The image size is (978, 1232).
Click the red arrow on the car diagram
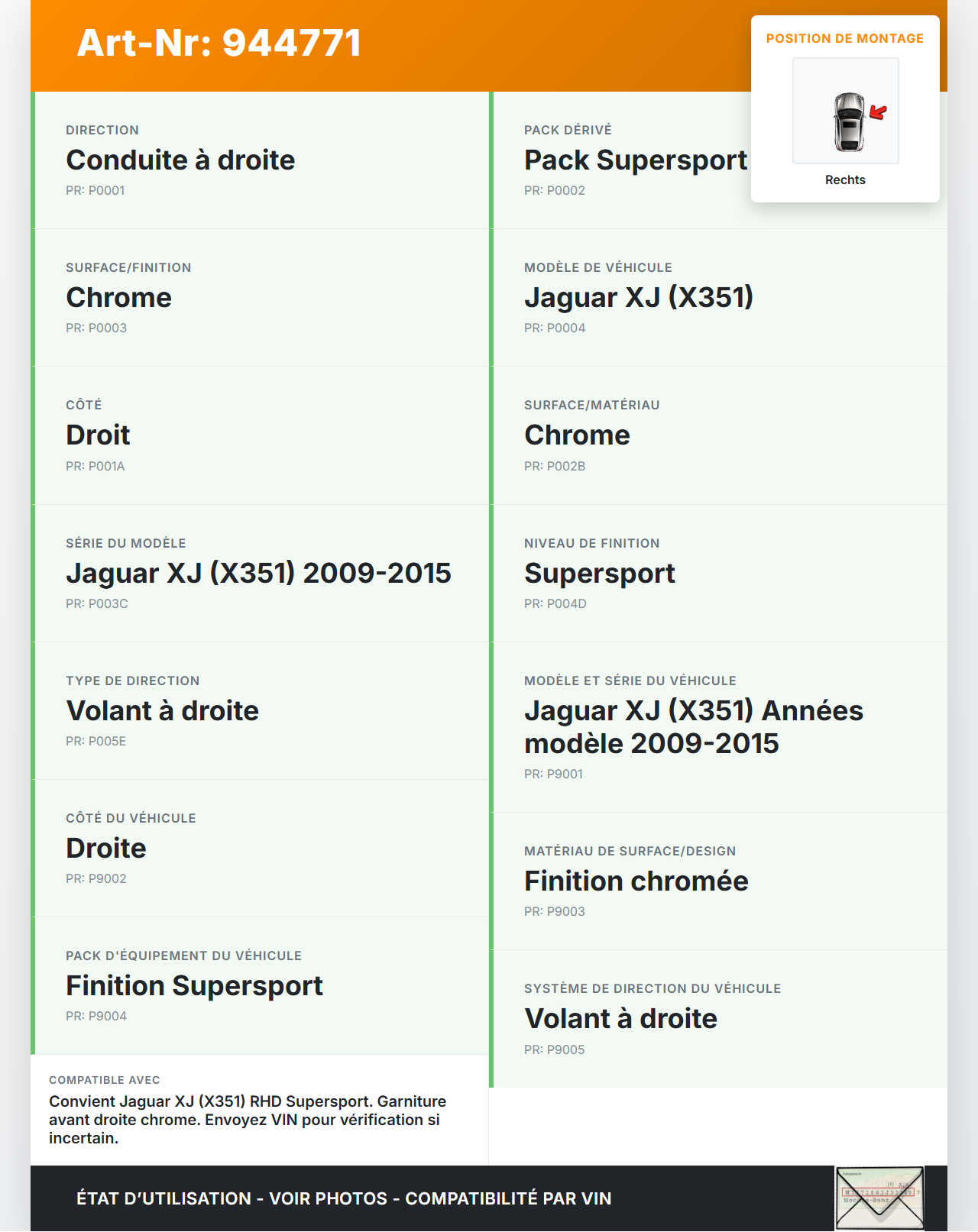(878, 113)
